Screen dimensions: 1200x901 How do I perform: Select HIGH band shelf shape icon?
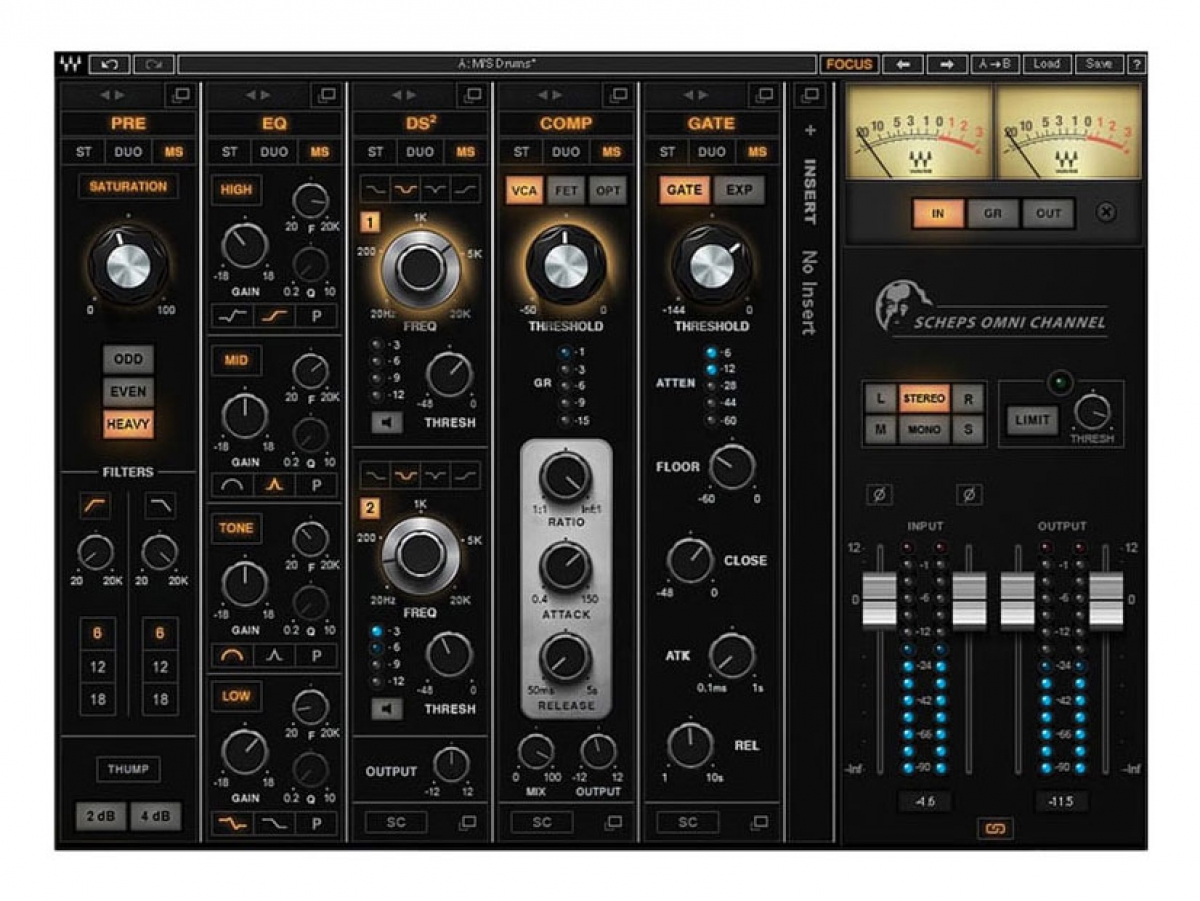point(274,316)
